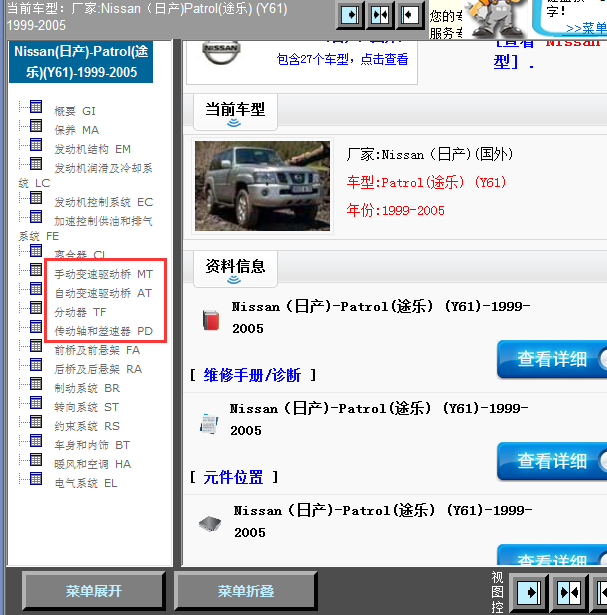Click the 菜单折叠 button
607x615 pixels.
246,591
